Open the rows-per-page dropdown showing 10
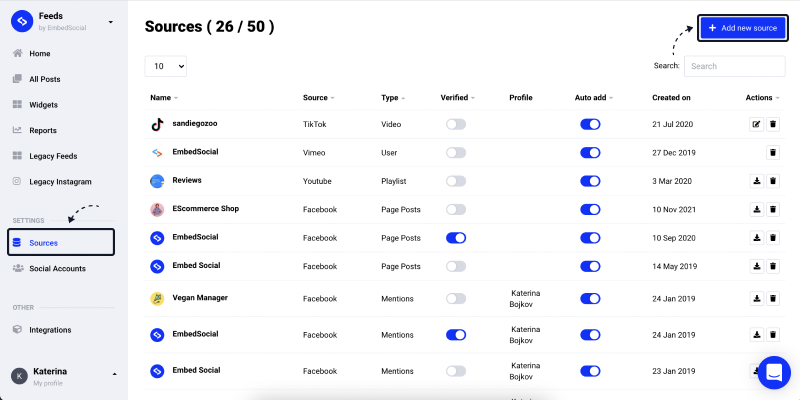 166,66
